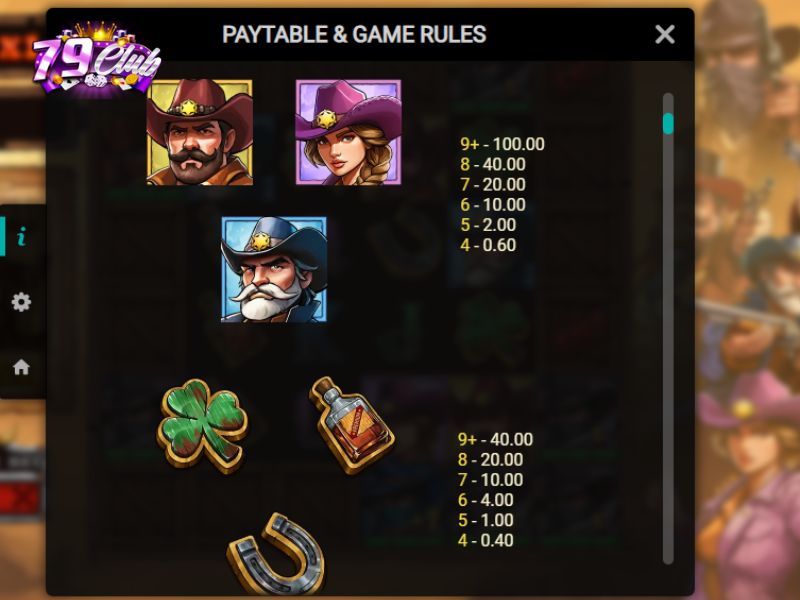Open the settings gear in sidebar
Screen dimensions: 800x600
click(21, 302)
